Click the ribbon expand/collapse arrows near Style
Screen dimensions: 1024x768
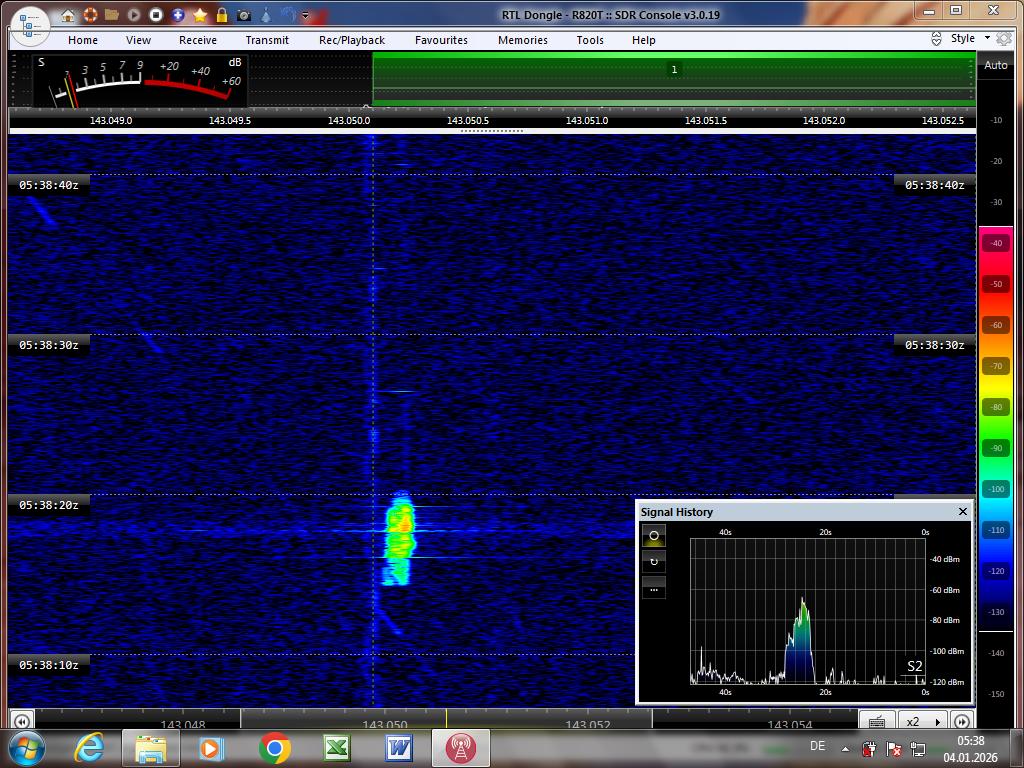(936, 39)
